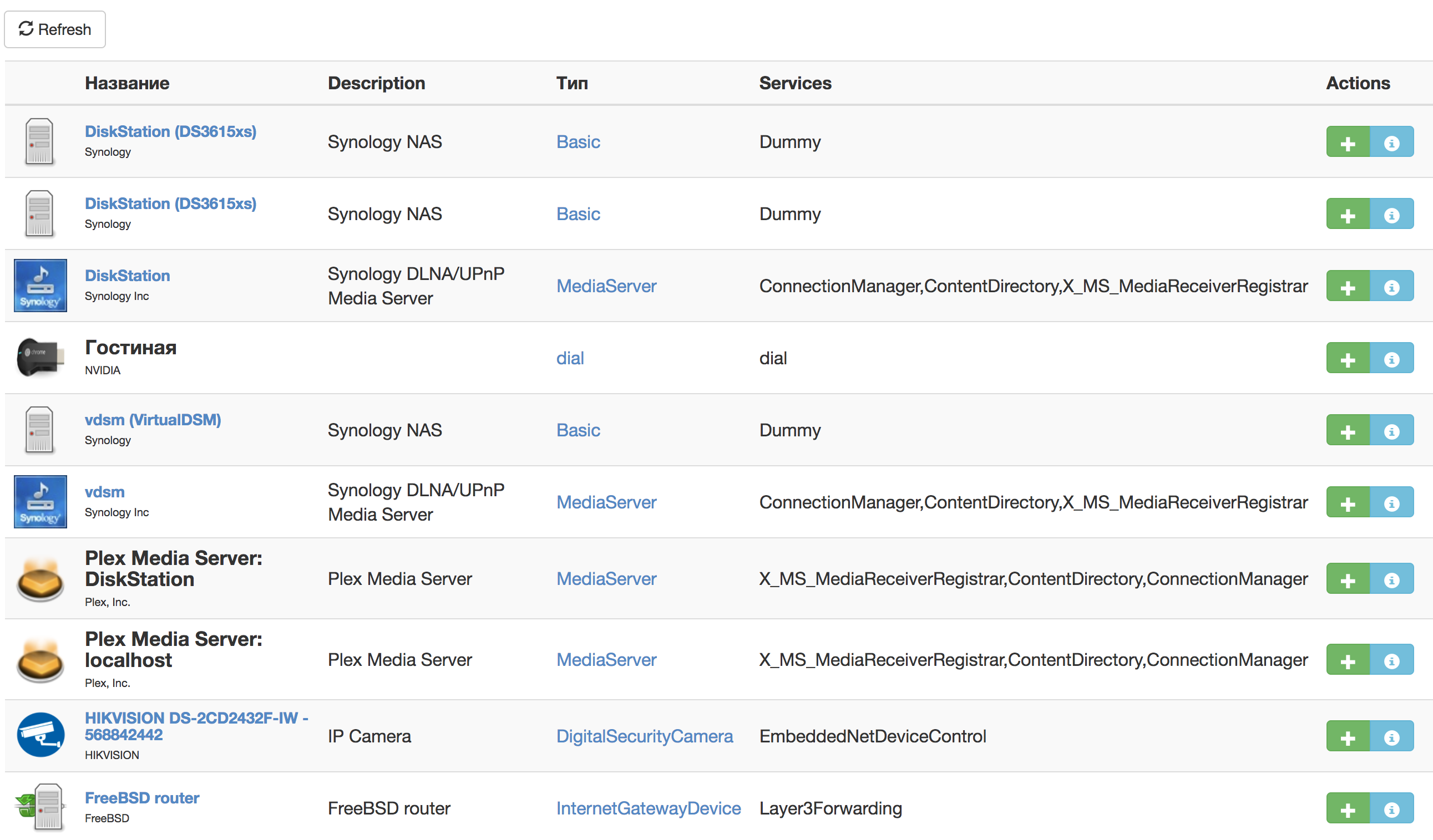The image size is (1433, 840).
Task: Click the Название column header
Action: (x=127, y=83)
